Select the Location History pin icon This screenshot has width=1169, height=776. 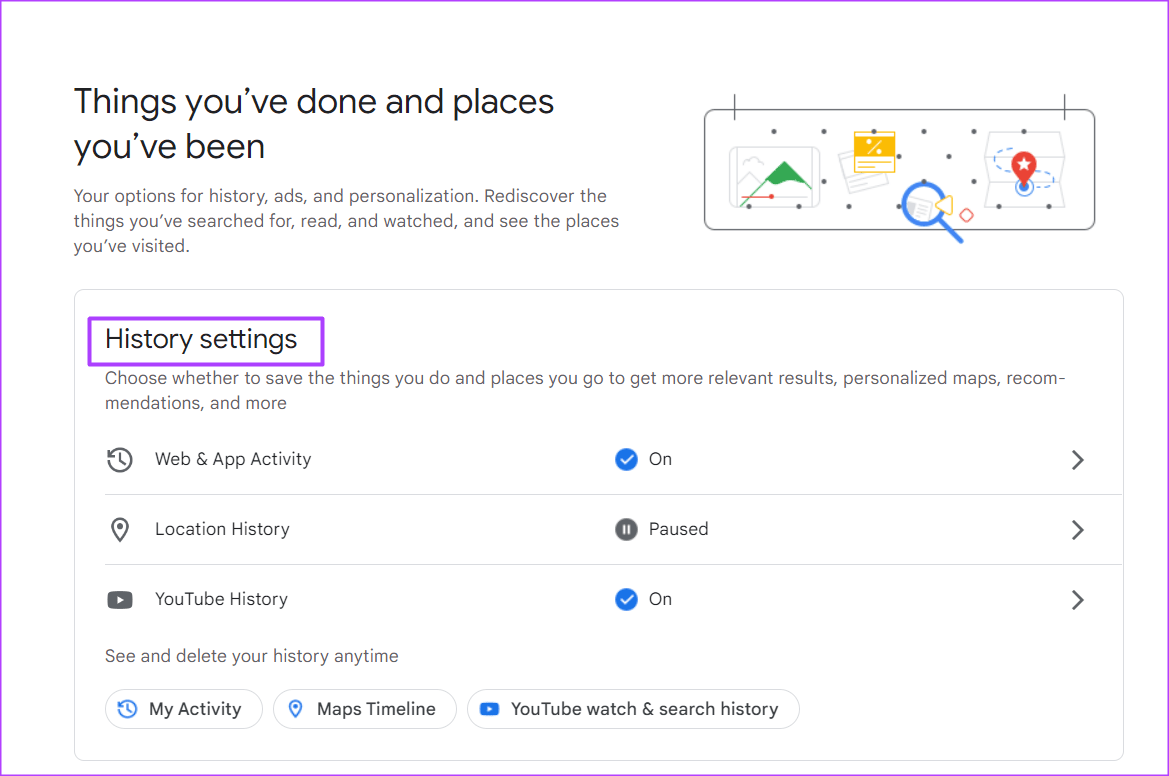pyautogui.click(x=120, y=530)
